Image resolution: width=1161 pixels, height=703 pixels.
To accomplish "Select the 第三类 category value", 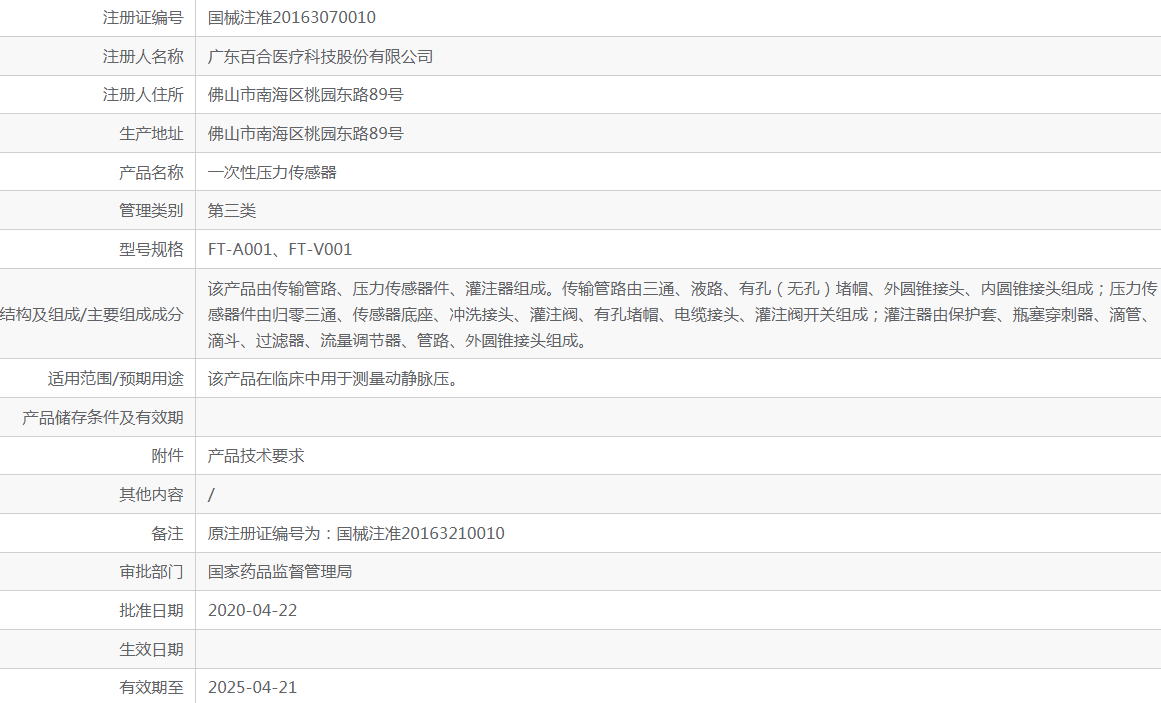I will pos(232,210).
